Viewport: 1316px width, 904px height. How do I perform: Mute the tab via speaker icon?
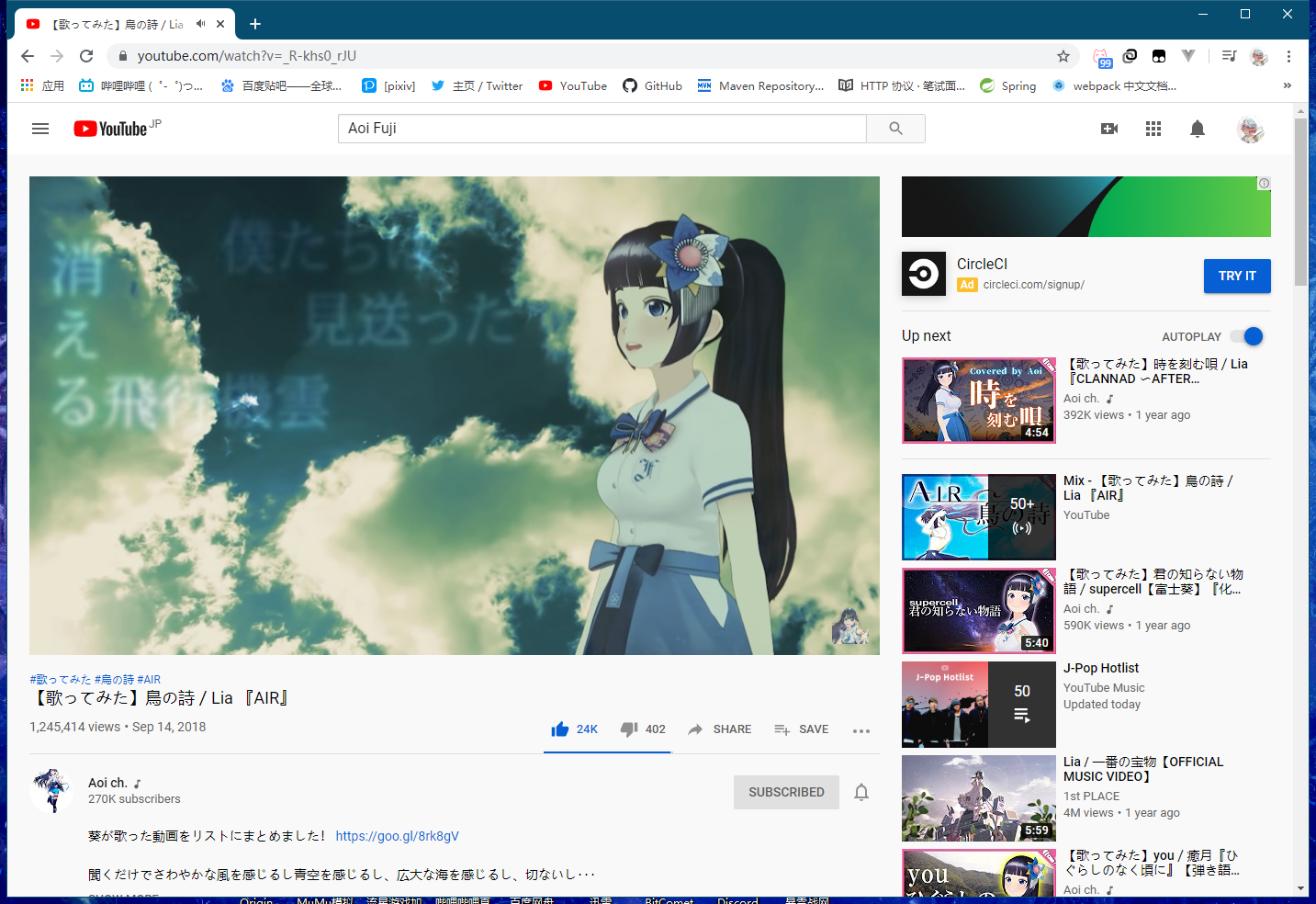pos(200,24)
